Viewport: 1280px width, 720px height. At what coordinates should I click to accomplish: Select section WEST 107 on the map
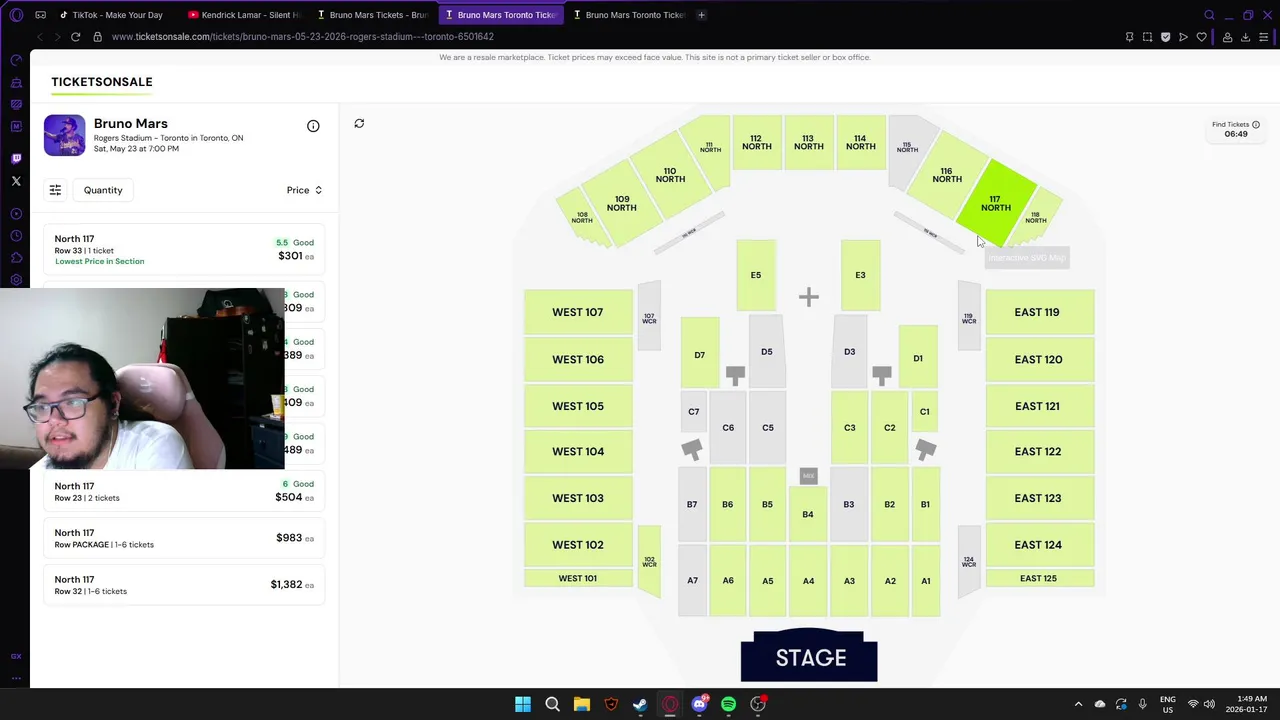(578, 312)
